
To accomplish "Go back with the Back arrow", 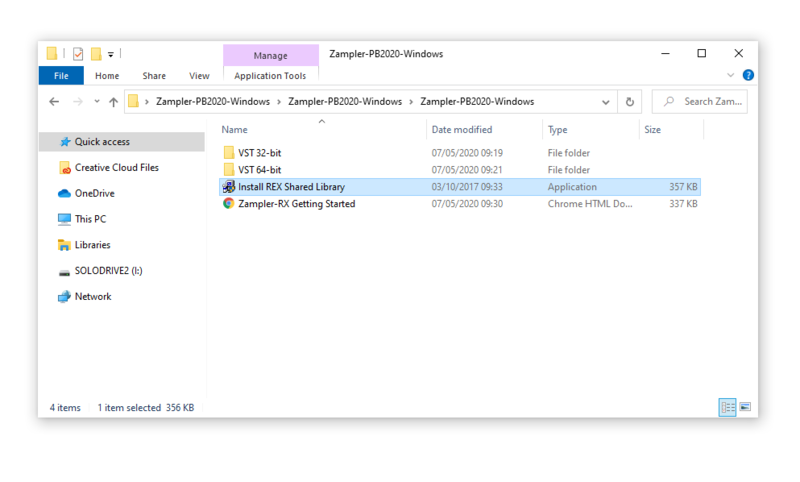I will click(x=54, y=102).
